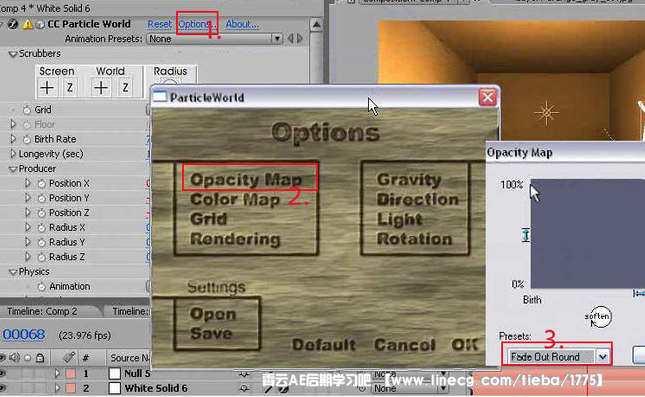Select Grid in ParticleWorld Options

pos(208,219)
